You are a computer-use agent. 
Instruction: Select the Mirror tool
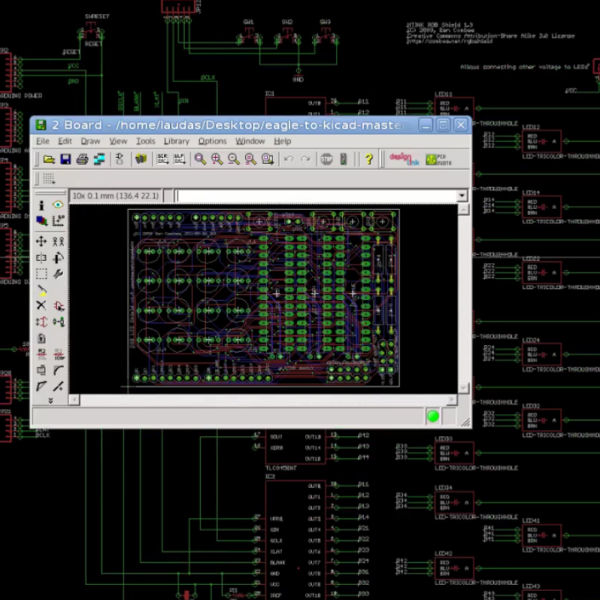41,258
